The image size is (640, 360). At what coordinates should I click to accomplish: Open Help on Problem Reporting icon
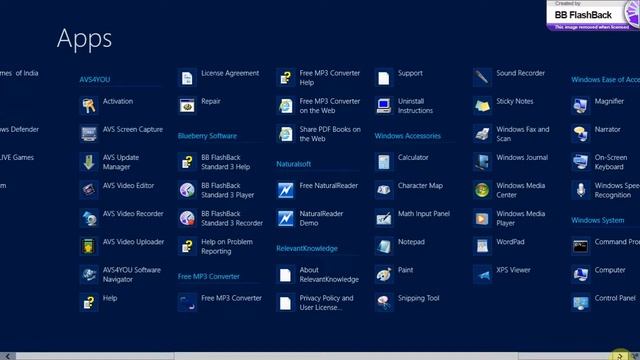point(187,247)
